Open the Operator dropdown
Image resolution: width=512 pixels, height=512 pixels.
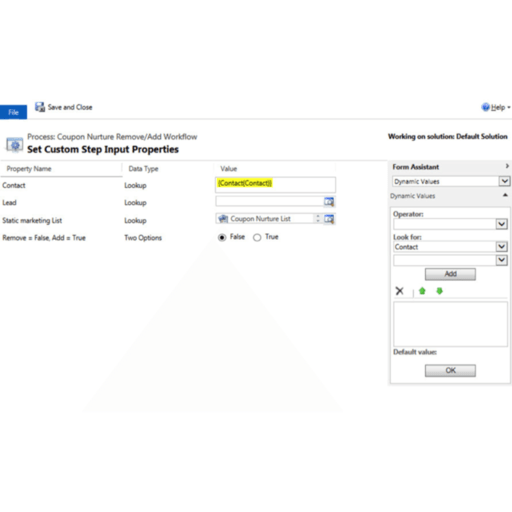[502, 224]
